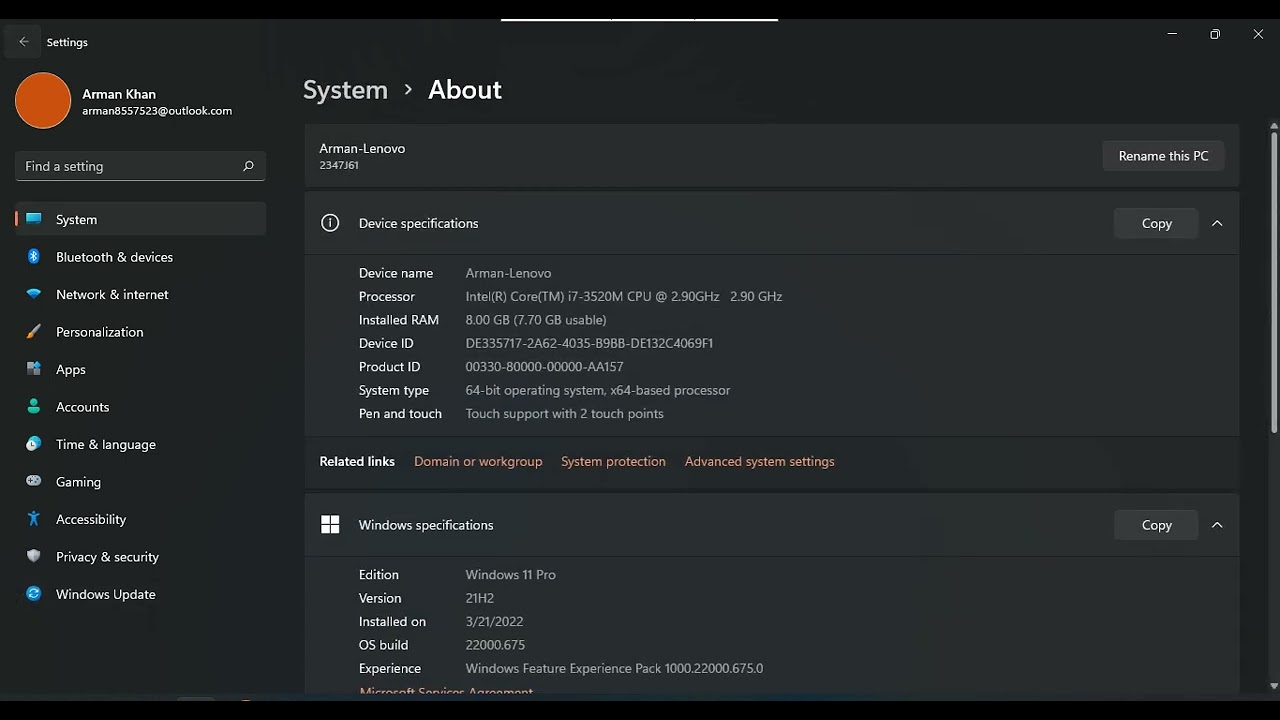1280x720 pixels.
Task: Click the Network wifi icon
Action: pyautogui.click(x=34, y=294)
